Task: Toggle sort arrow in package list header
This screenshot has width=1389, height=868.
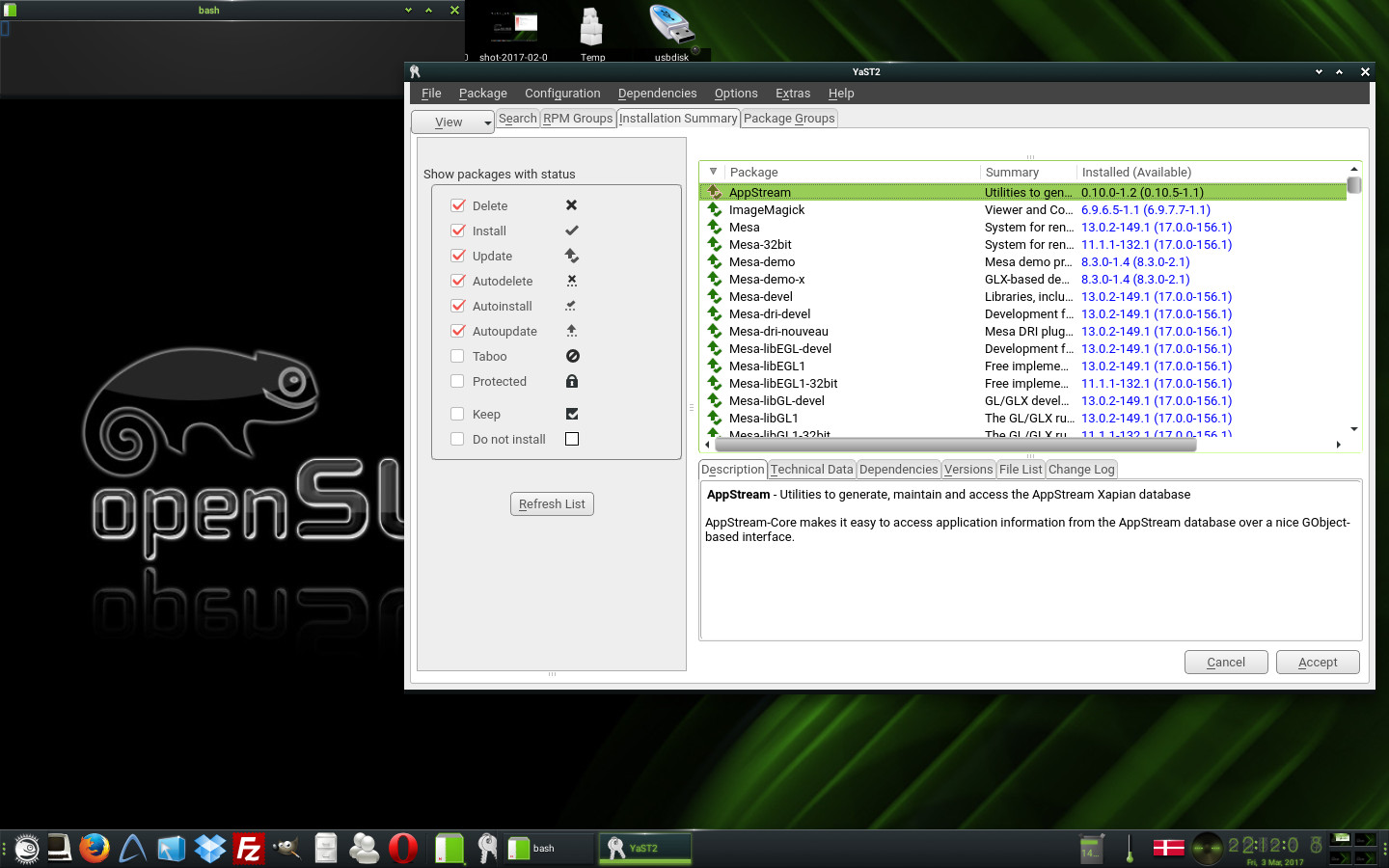Action: click(713, 172)
